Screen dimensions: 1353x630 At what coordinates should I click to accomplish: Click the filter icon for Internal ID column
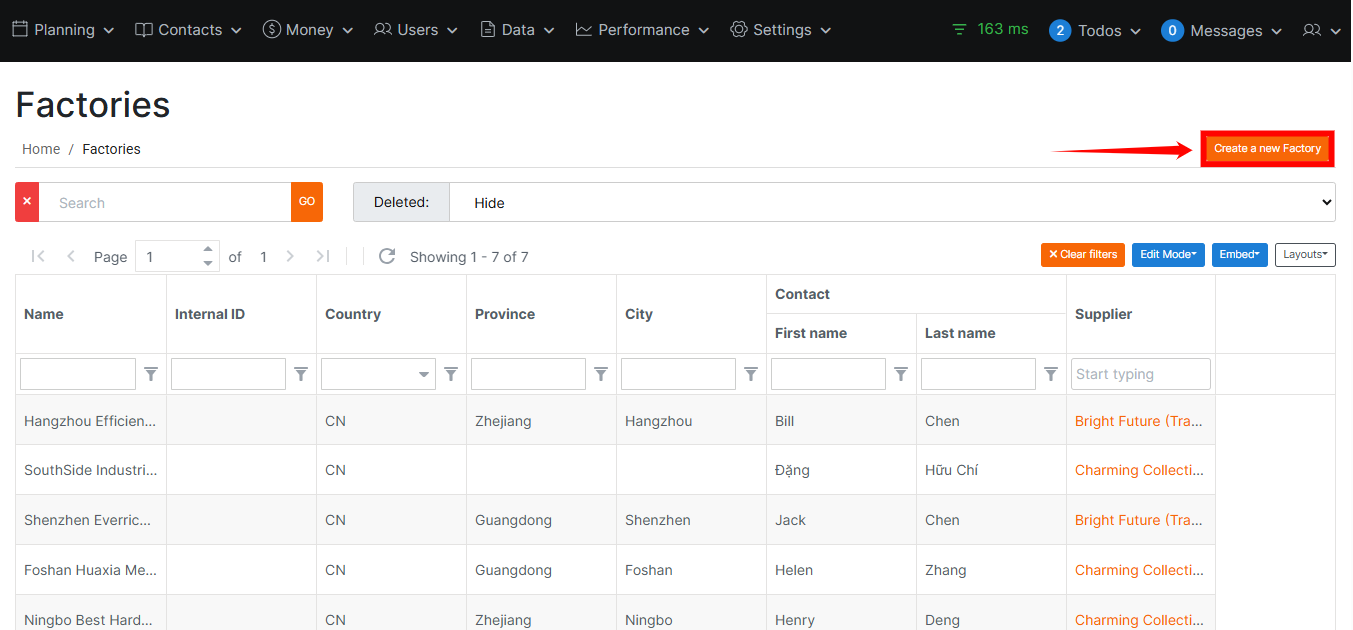tap(301, 374)
